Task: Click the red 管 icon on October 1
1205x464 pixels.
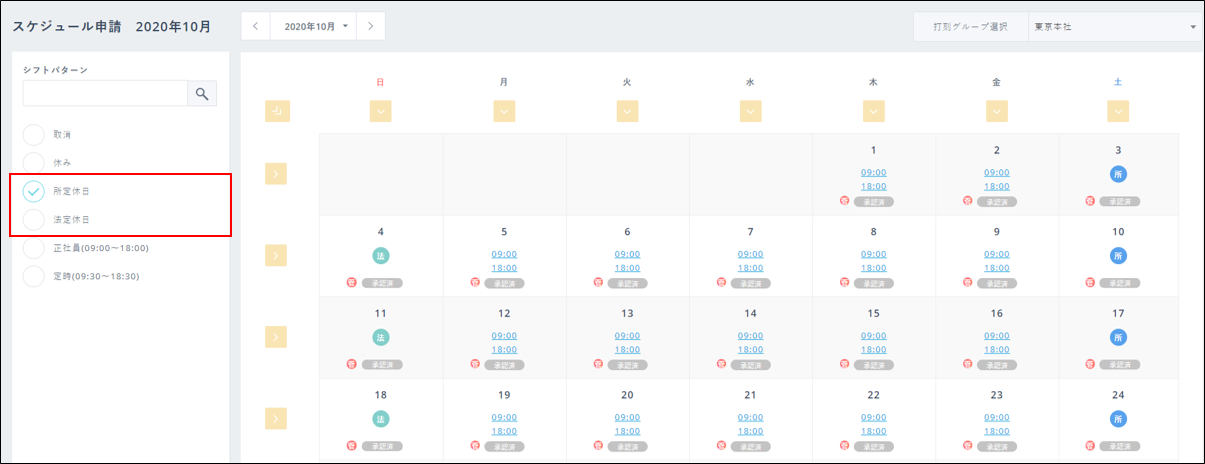Action: (846, 201)
